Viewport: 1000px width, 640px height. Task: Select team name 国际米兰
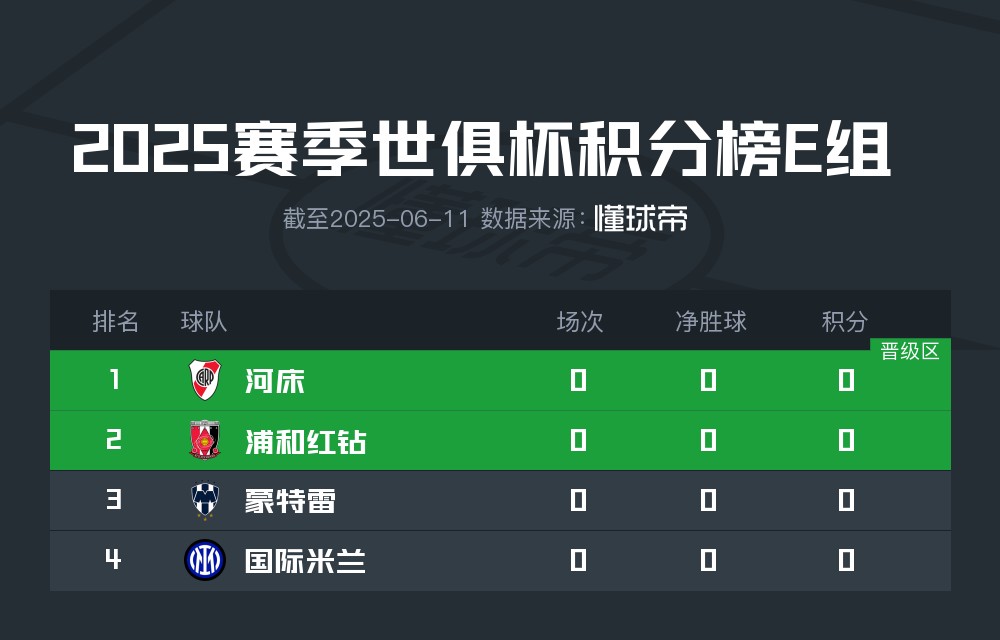[305, 561]
